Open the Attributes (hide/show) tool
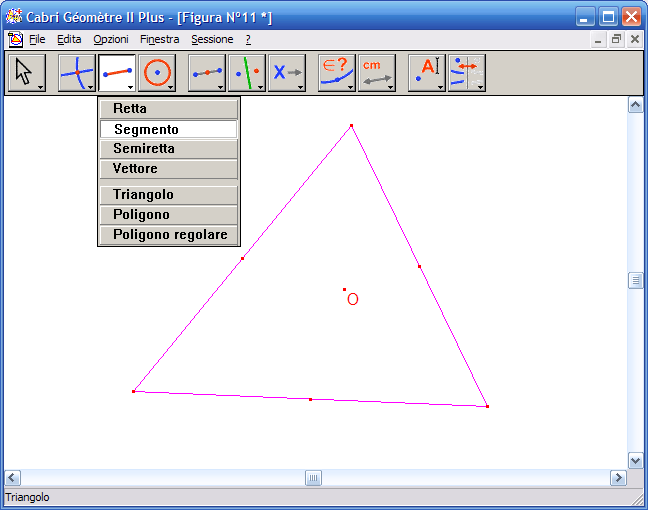 [x=467, y=73]
